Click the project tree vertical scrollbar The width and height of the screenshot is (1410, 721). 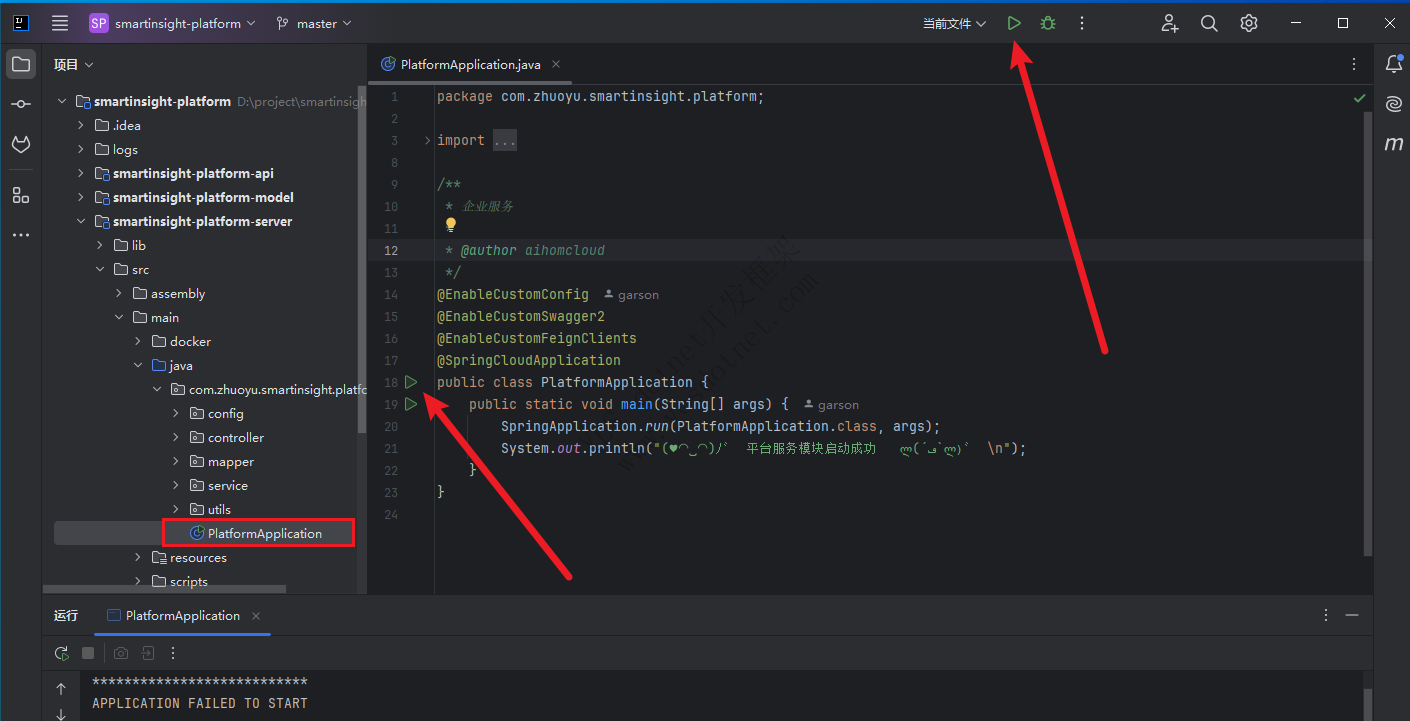(361, 260)
